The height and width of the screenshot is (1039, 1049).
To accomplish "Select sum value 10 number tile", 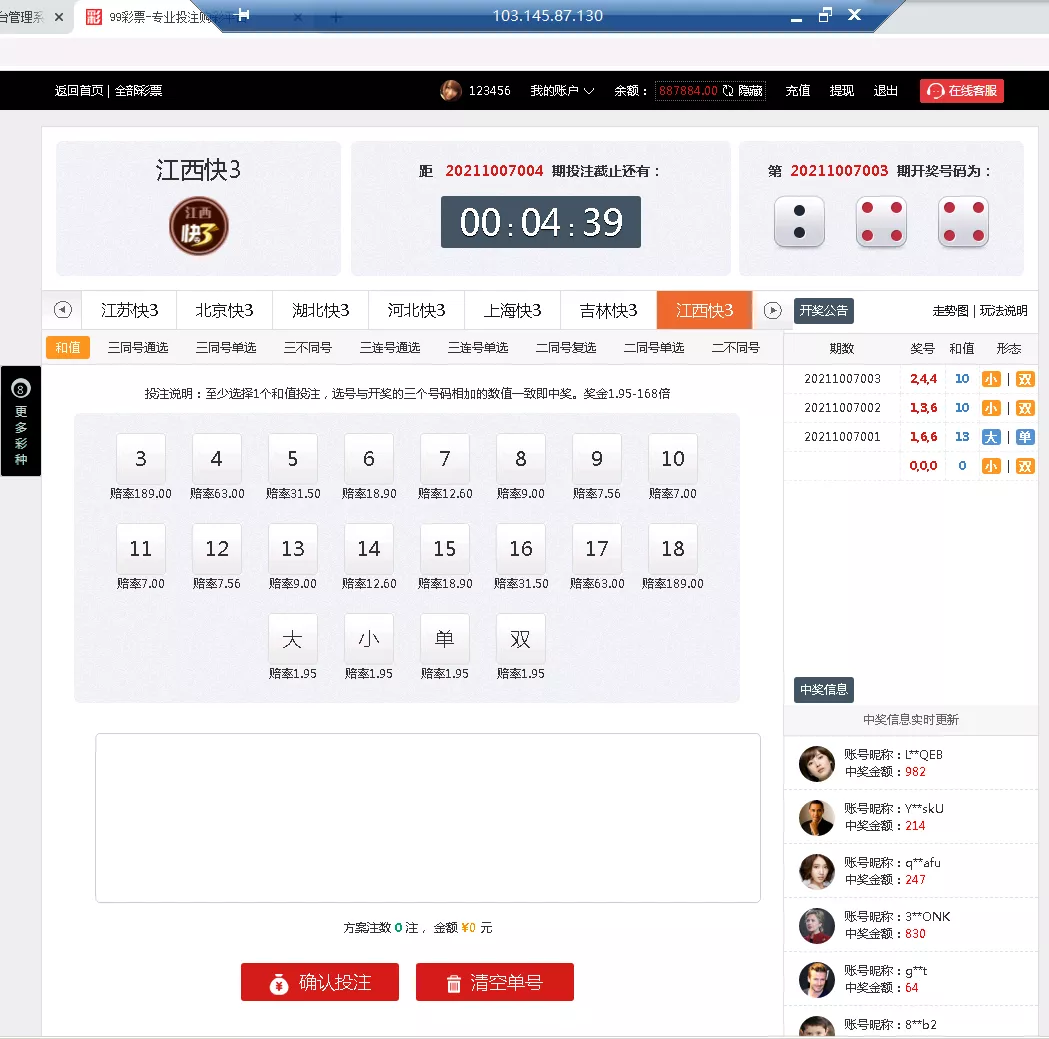I will pos(672,459).
